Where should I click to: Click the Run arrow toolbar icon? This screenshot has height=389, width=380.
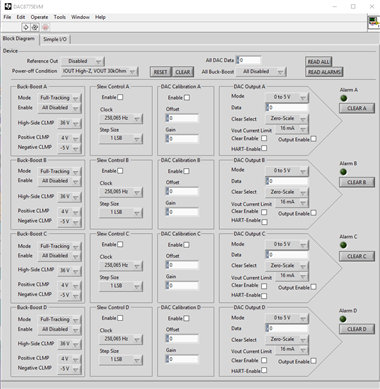tap(26, 27)
